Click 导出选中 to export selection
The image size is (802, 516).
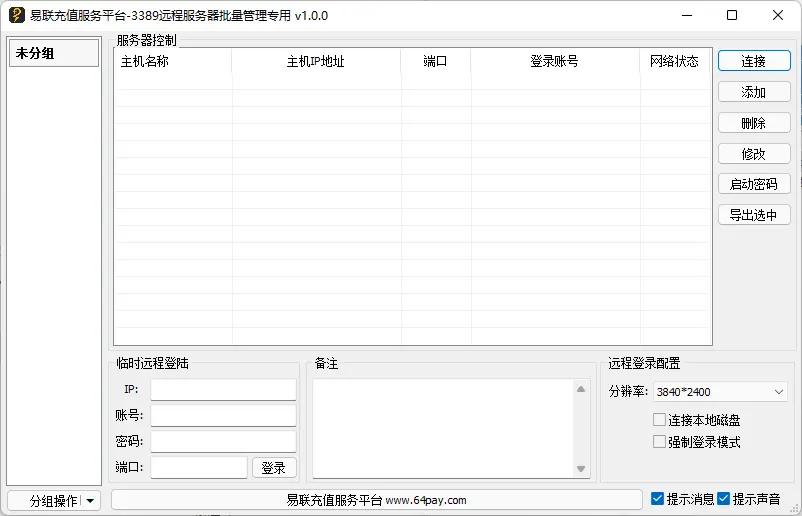753,215
